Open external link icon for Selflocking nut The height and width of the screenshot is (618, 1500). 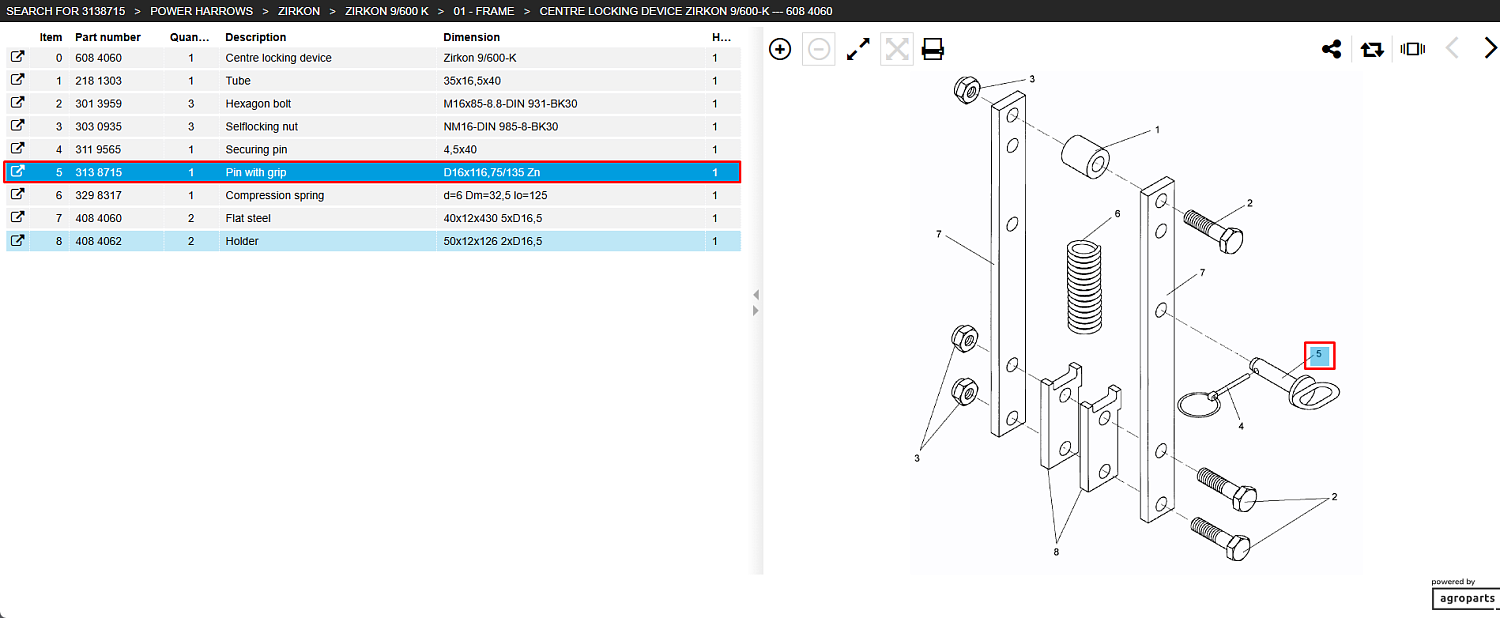[x=17, y=126]
